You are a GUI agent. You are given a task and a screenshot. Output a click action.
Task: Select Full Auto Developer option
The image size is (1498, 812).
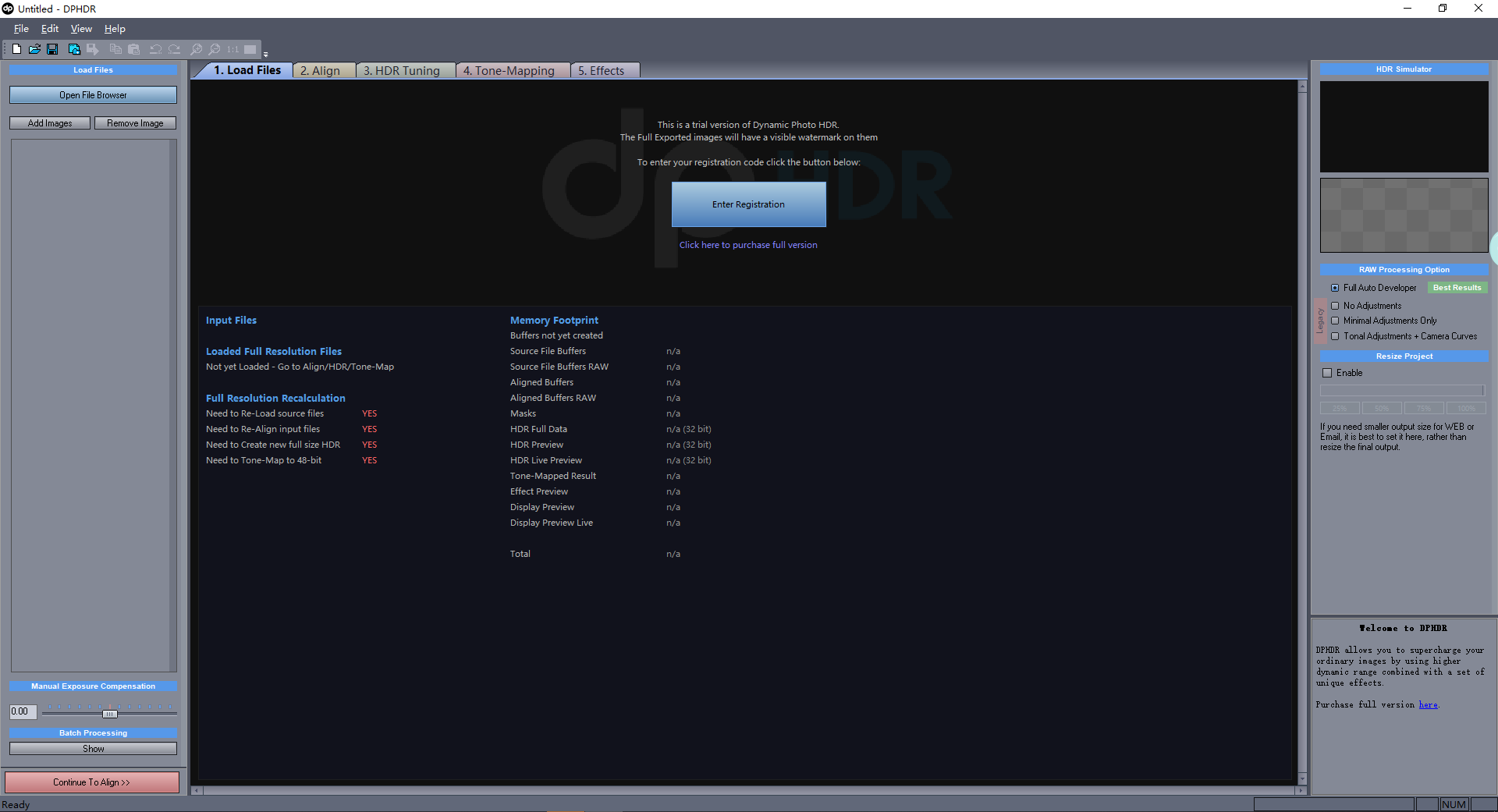pyautogui.click(x=1335, y=288)
